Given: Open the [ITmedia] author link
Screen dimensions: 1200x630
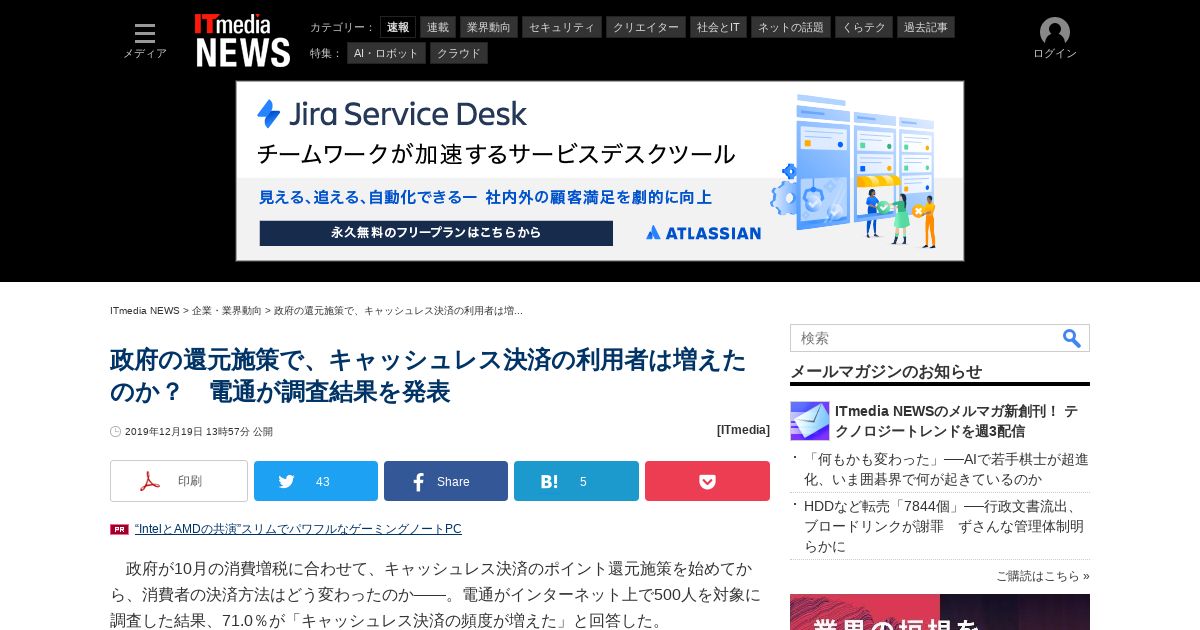Looking at the screenshot, I should (x=743, y=430).
